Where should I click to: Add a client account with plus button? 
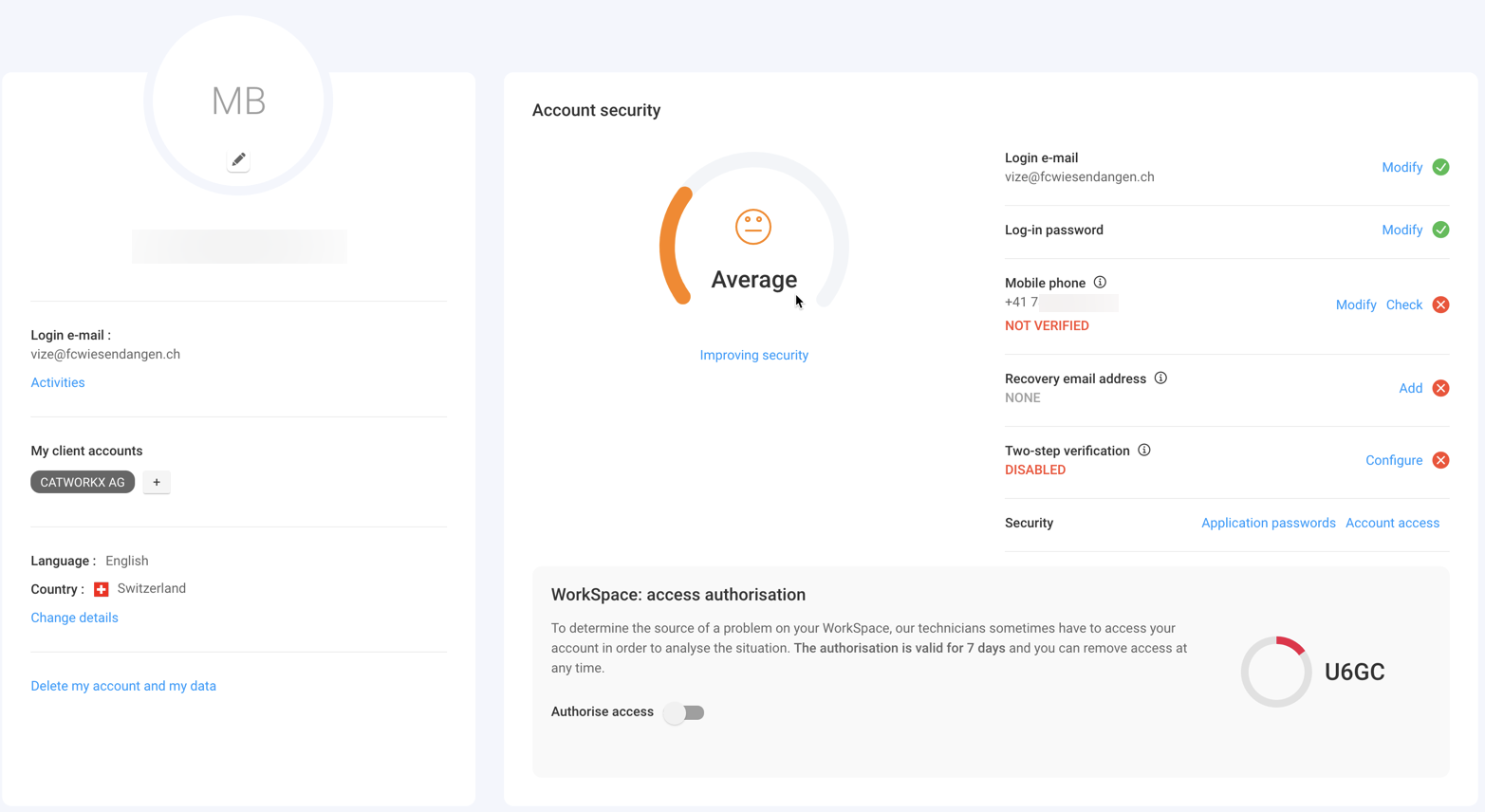(x=157, y=482)
